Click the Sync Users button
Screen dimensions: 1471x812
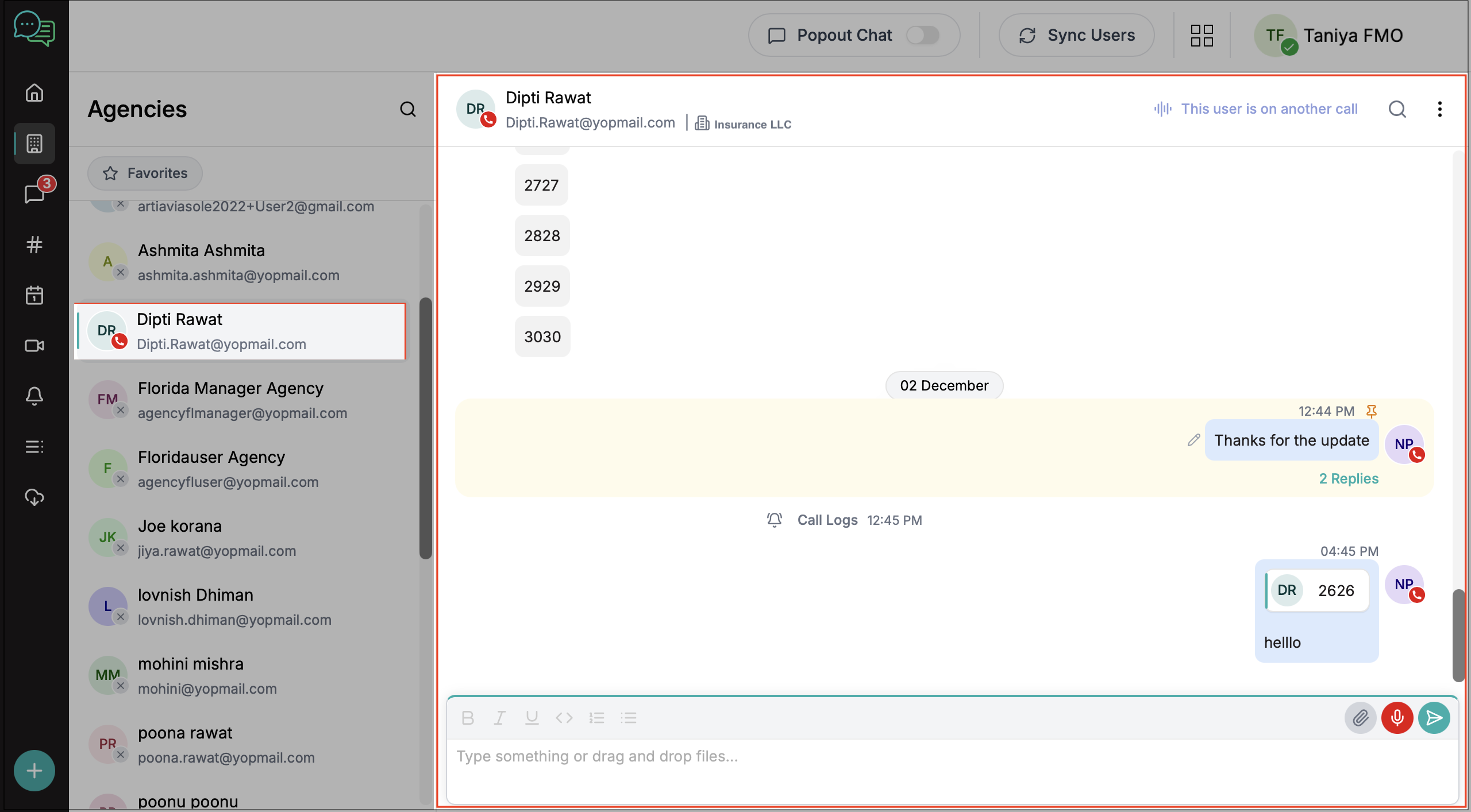coord(1077,36)
